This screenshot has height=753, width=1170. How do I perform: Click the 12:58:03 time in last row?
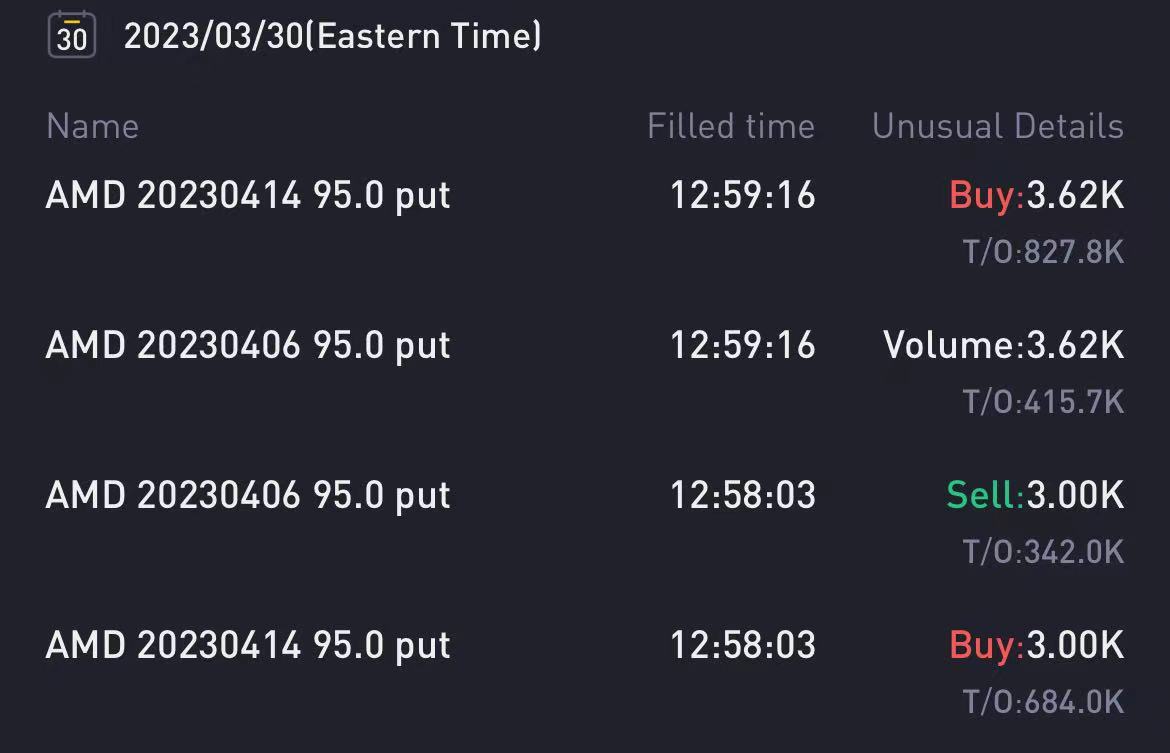(743, 646)
